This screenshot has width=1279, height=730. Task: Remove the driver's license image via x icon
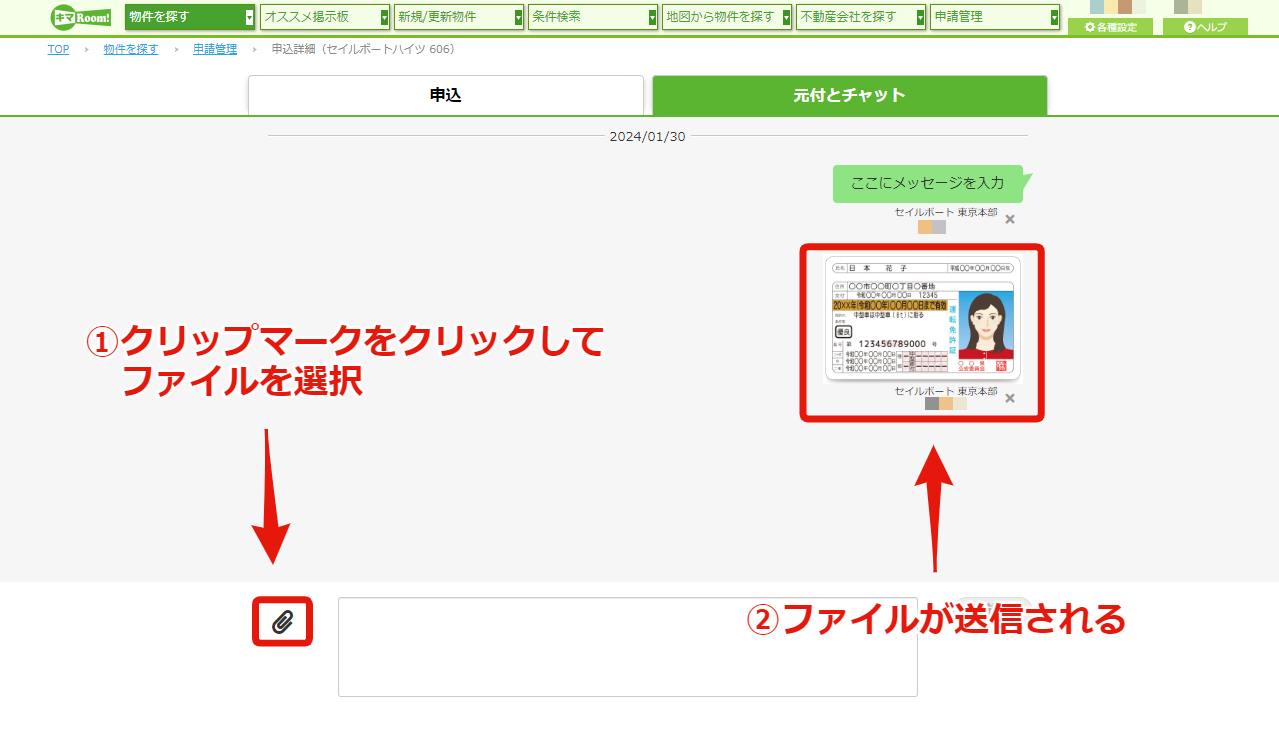coord(1010,398)
